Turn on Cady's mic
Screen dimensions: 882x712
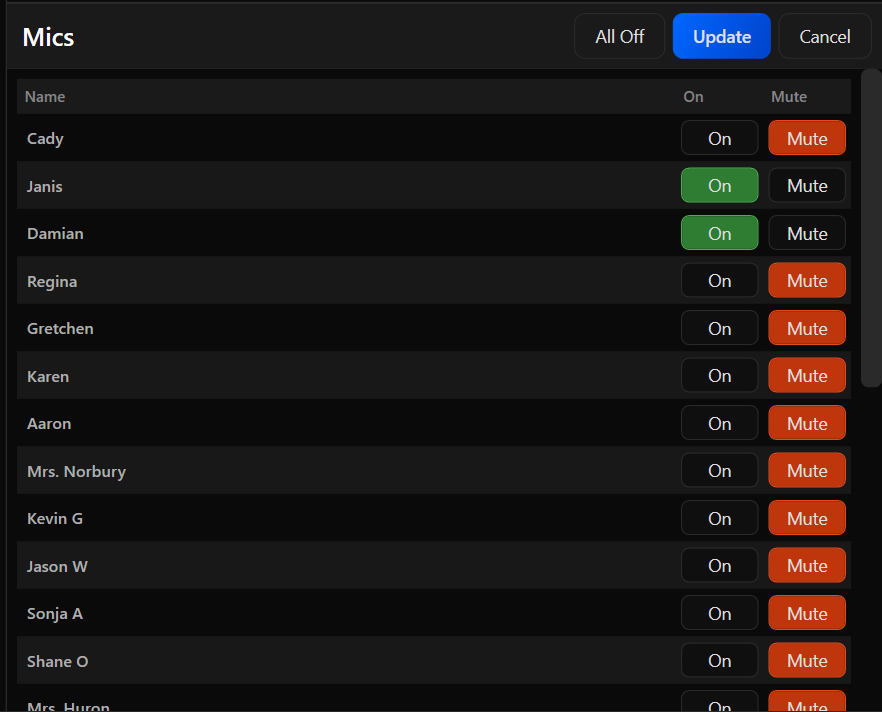719,138
